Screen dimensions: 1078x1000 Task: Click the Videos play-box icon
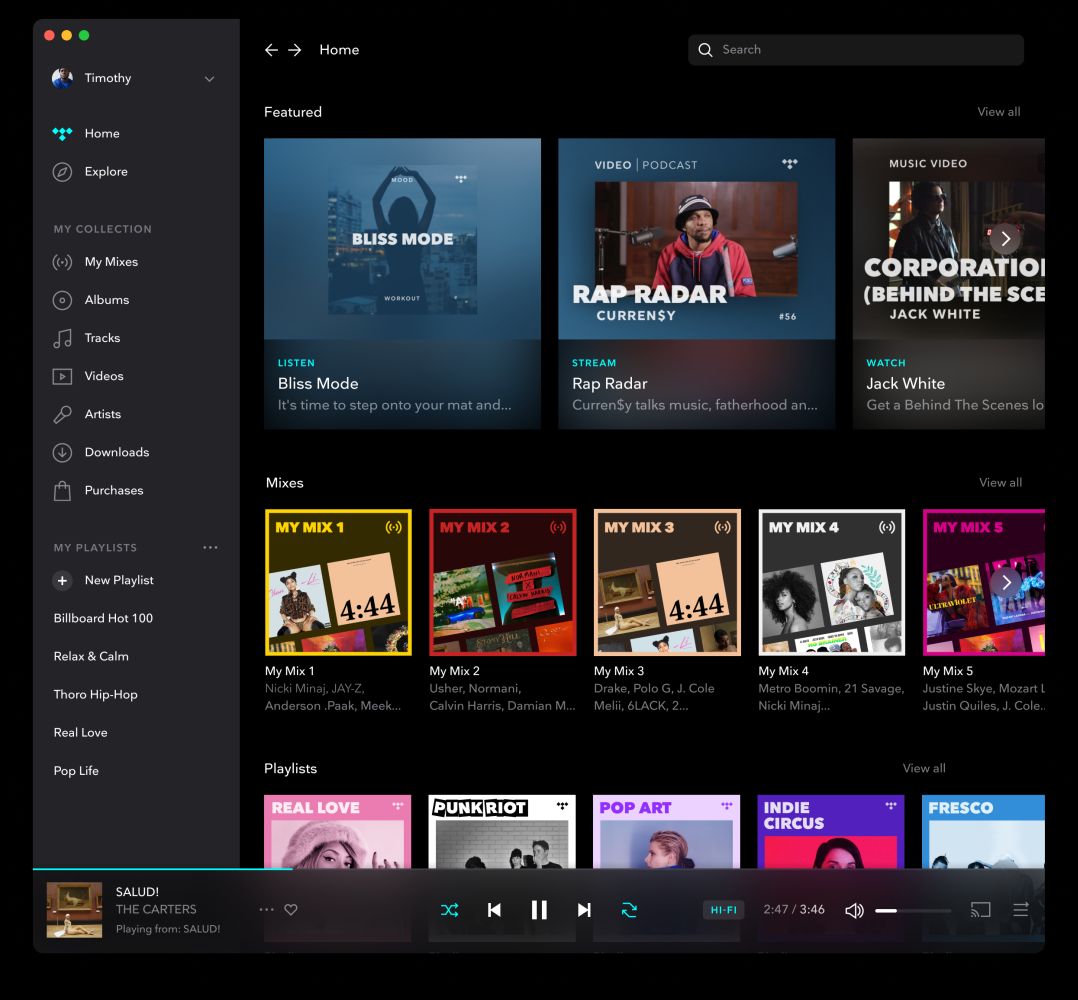click(62, 377)
